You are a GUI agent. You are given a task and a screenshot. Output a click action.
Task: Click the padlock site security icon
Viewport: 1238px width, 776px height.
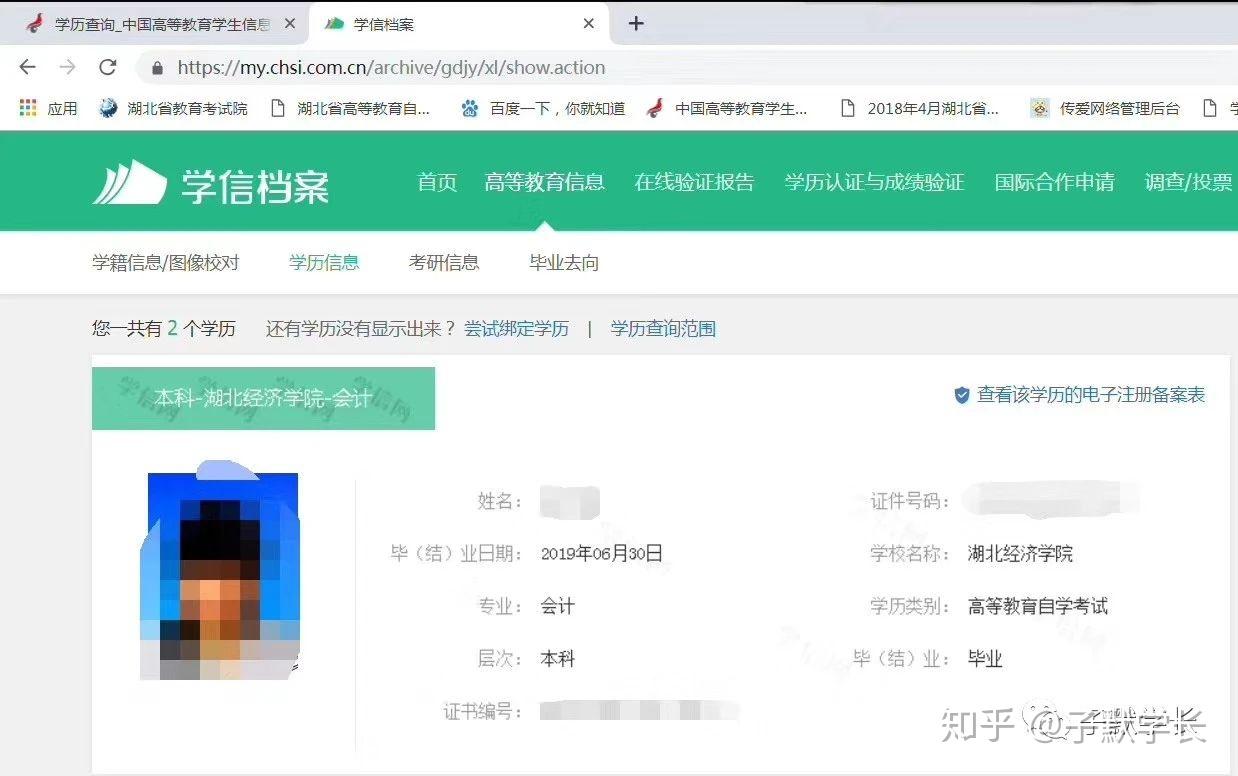point(156,68)
